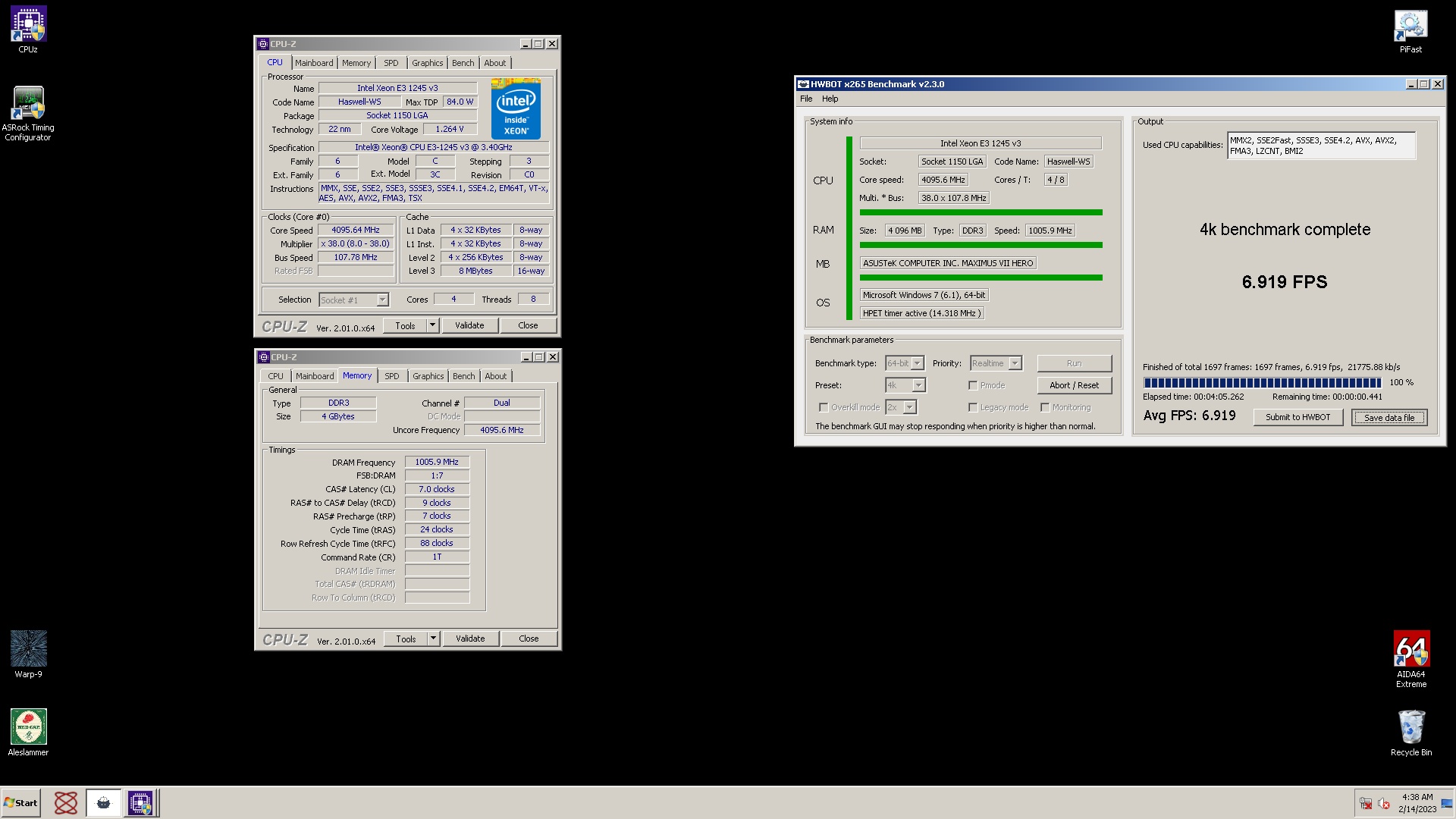Viewport: 1456px width, 819px height.
Task: Switch to Mainboard tab in upper CPU-Z
Action: [314, 63]
